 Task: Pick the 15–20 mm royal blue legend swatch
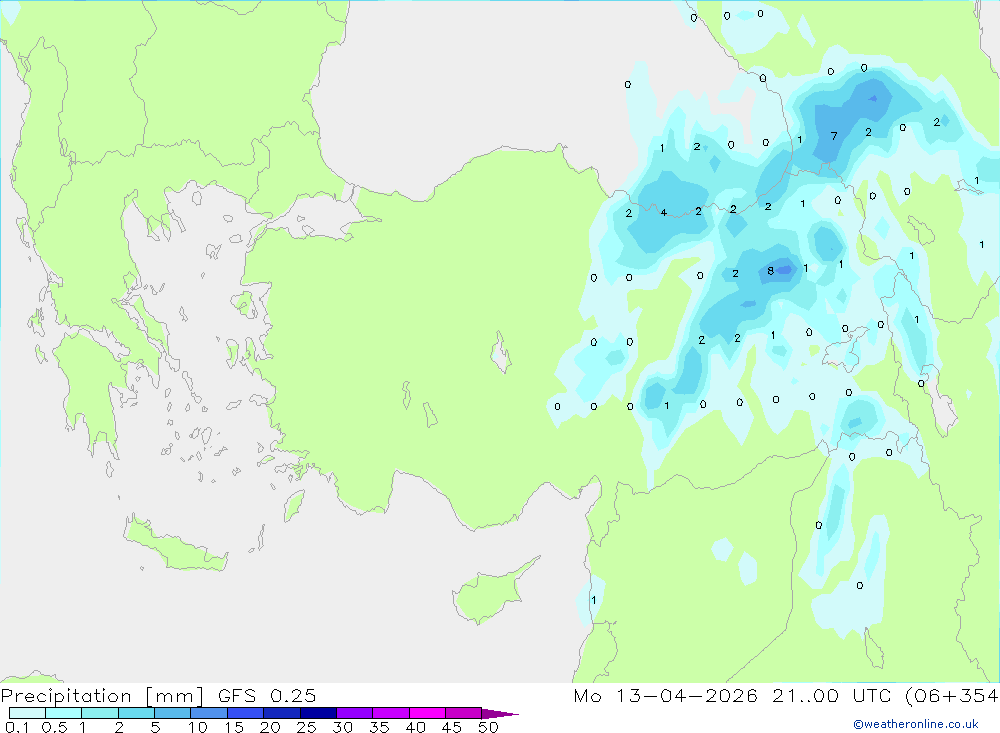pos(245,713)
